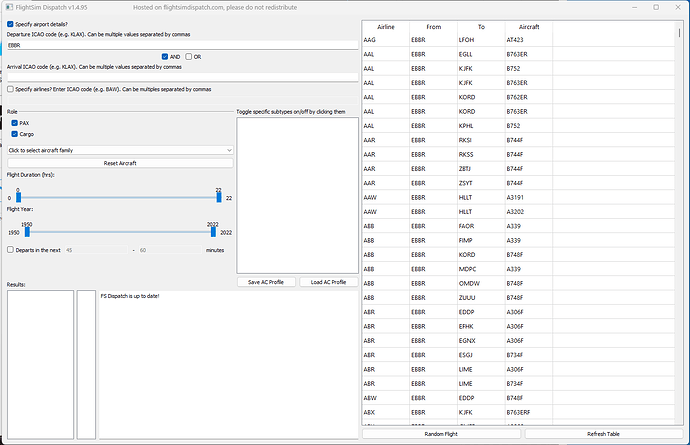Click the B752 cell for AAL to KPHL
690x445 pixels.
click(x=529, y=126)
